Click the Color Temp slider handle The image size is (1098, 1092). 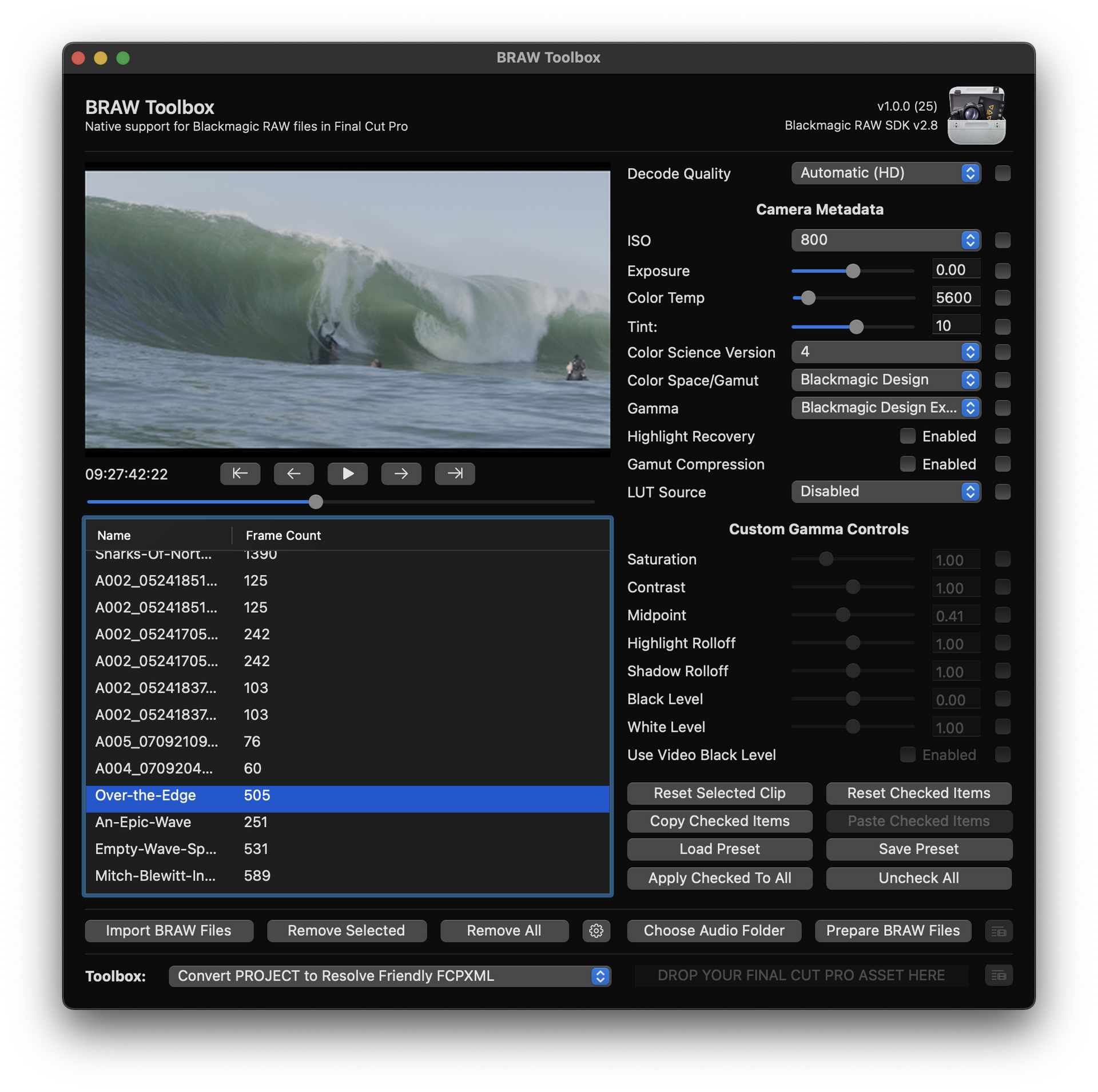807,298
